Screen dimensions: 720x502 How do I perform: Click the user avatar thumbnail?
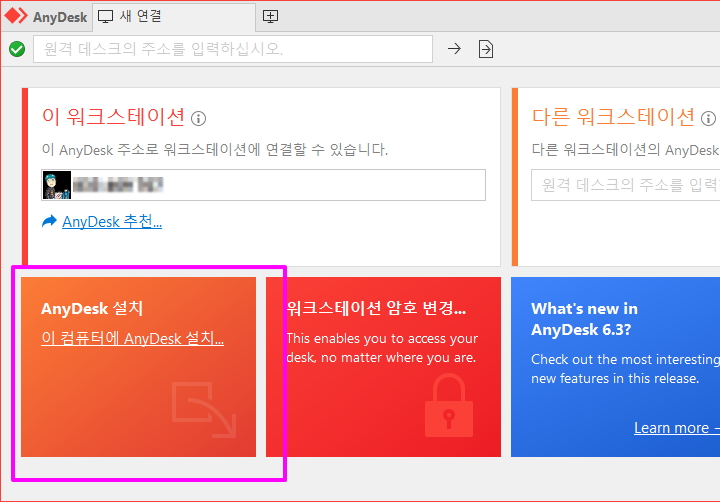[57, 185]
